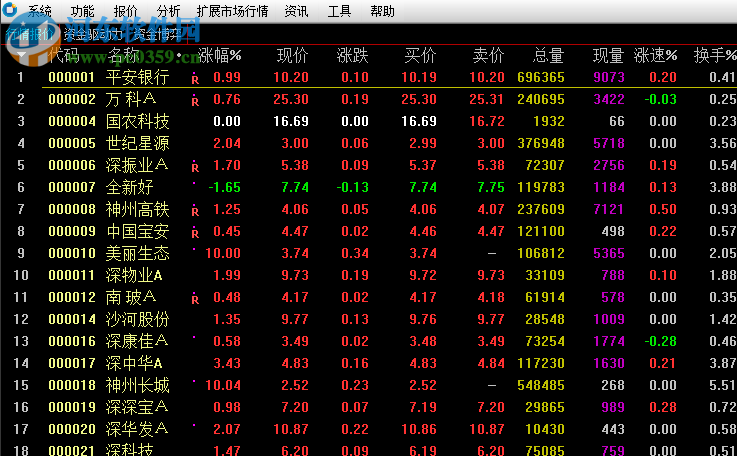The image size is (737, 456).
Task: Switch to the 资金驱动力 tab
Action: click(94, 34)
